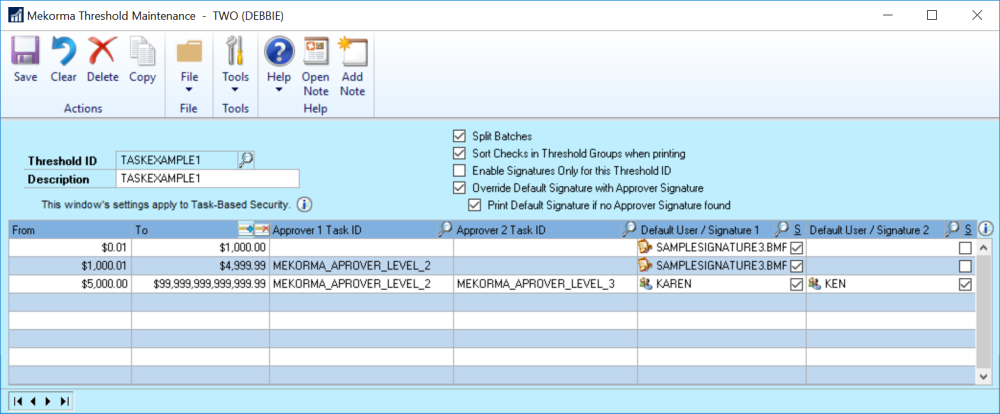This screenshot has width=1000, height=414.
Task: Go to the previous record
Action: [33, 401]
